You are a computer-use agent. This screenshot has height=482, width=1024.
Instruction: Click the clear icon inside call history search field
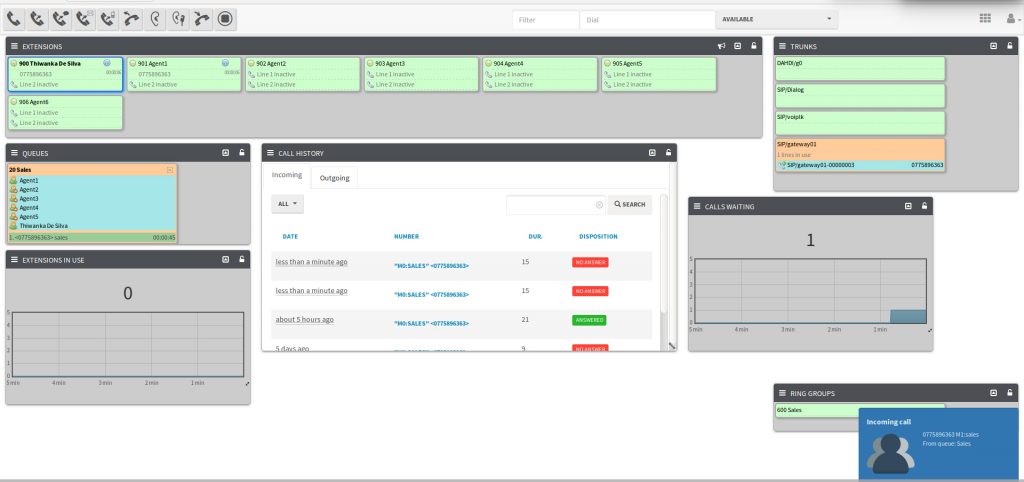pos(599,205)
